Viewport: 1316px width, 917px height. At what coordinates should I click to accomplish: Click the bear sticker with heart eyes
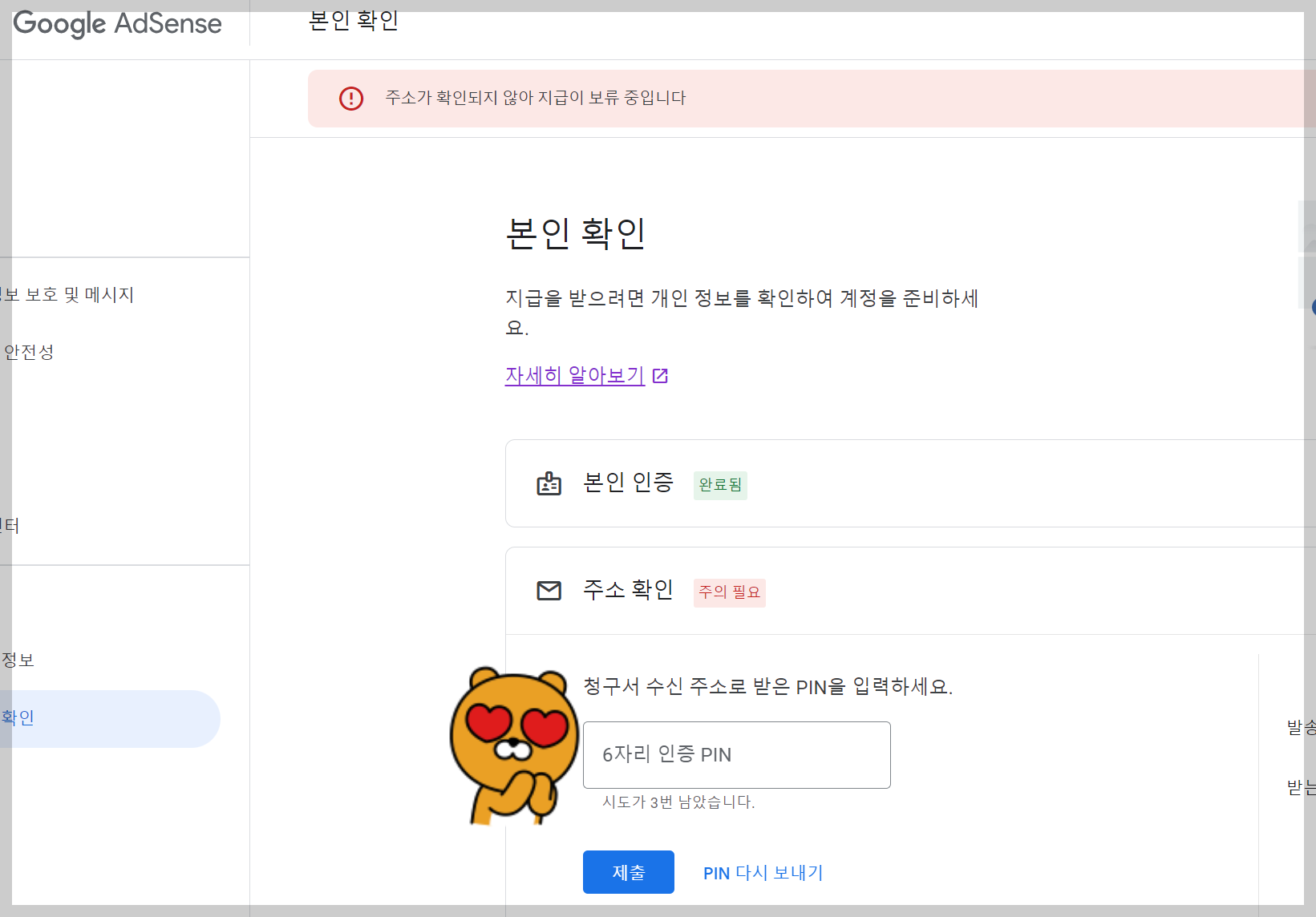tap(514, 745)
